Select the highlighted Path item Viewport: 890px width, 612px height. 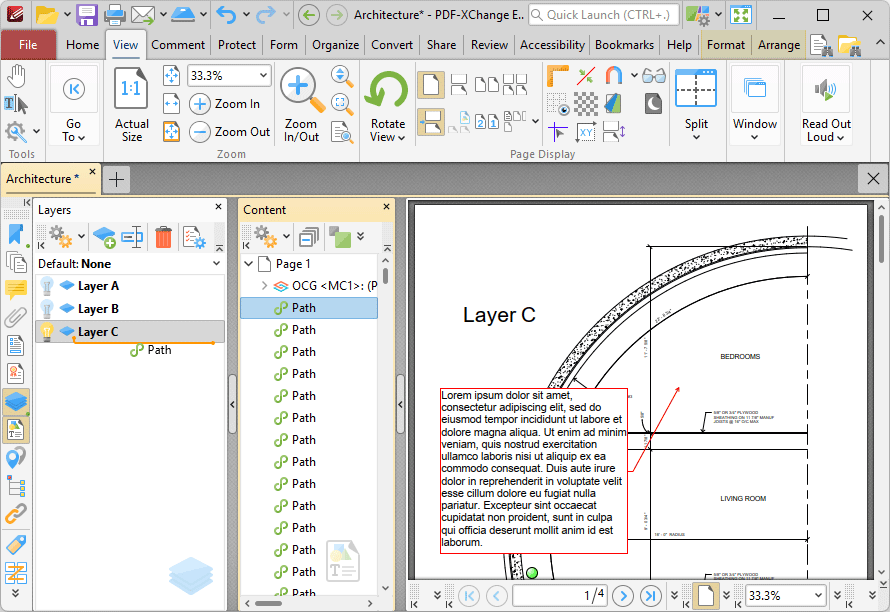click(309, 308)
